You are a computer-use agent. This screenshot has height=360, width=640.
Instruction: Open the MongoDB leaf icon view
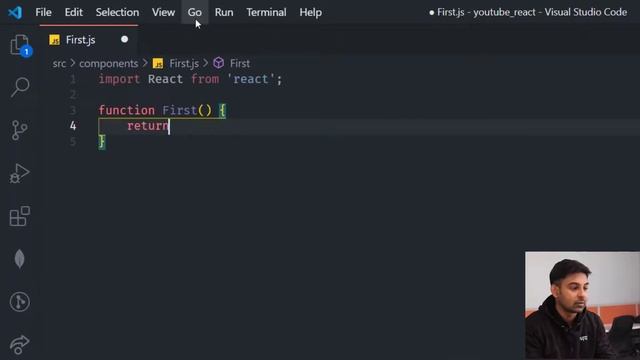tap(19, 259)
